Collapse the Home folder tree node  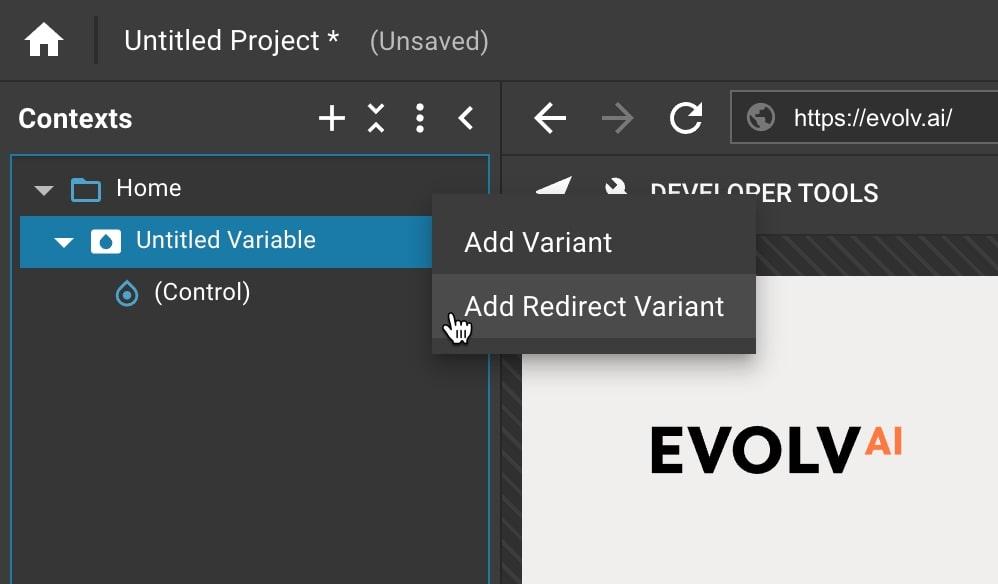pos(44,189)
